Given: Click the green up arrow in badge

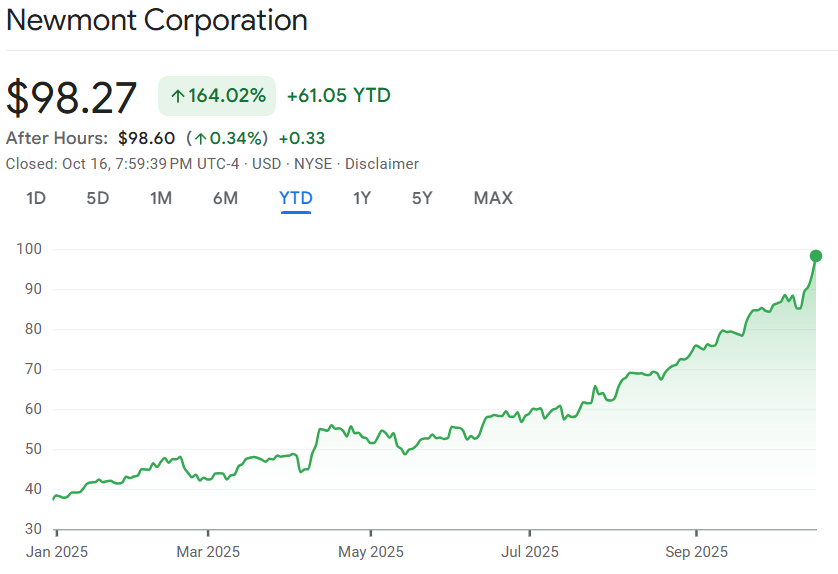Looking at the screenshot, I should coord(178,96).
